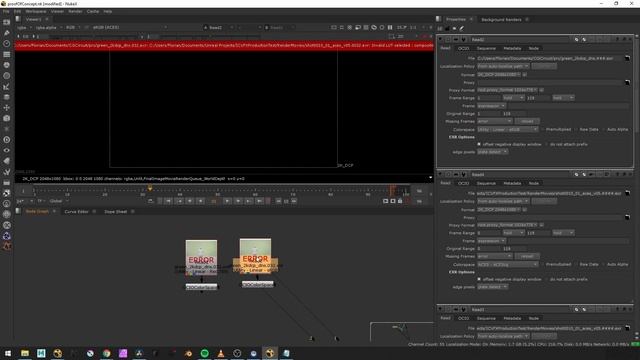Toggle Auto Alpha checkbox in Read2 panel

click(604, 129)
